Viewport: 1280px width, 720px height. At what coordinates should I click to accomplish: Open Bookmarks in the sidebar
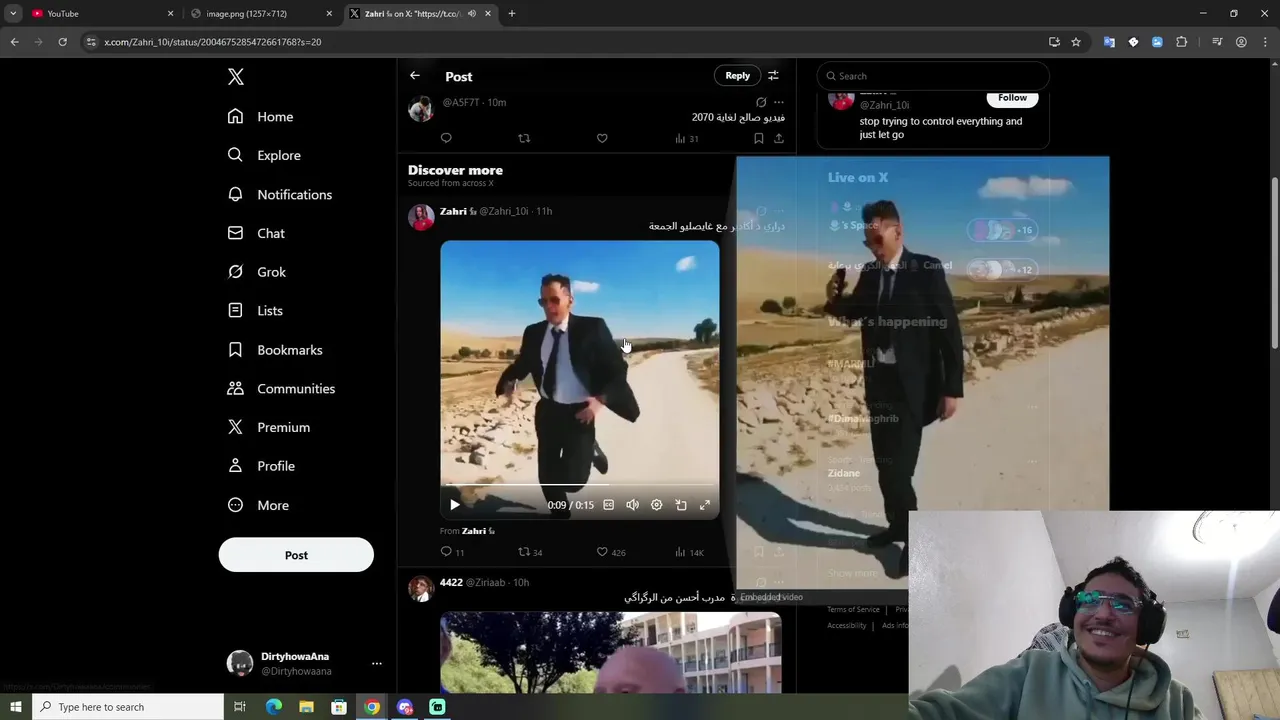pyautogui.click(x=275, y=350)
